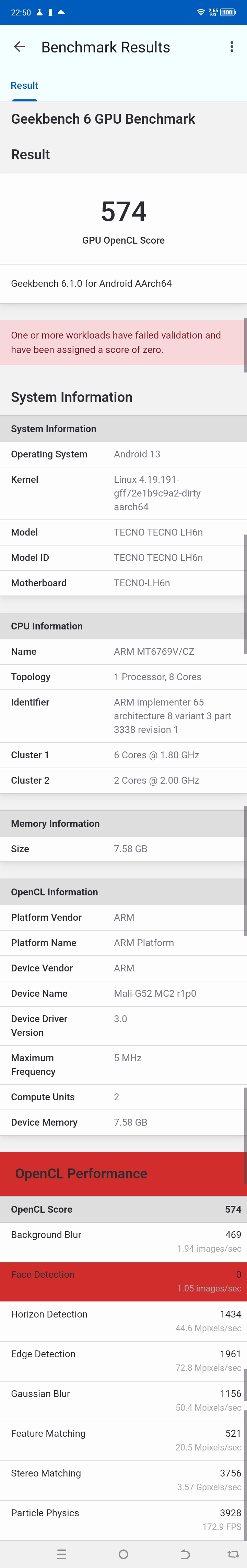Tap the home circle navigation icon
Image resolution: width=247 pixels, height=1568 pixels.
coord(123,1553)
